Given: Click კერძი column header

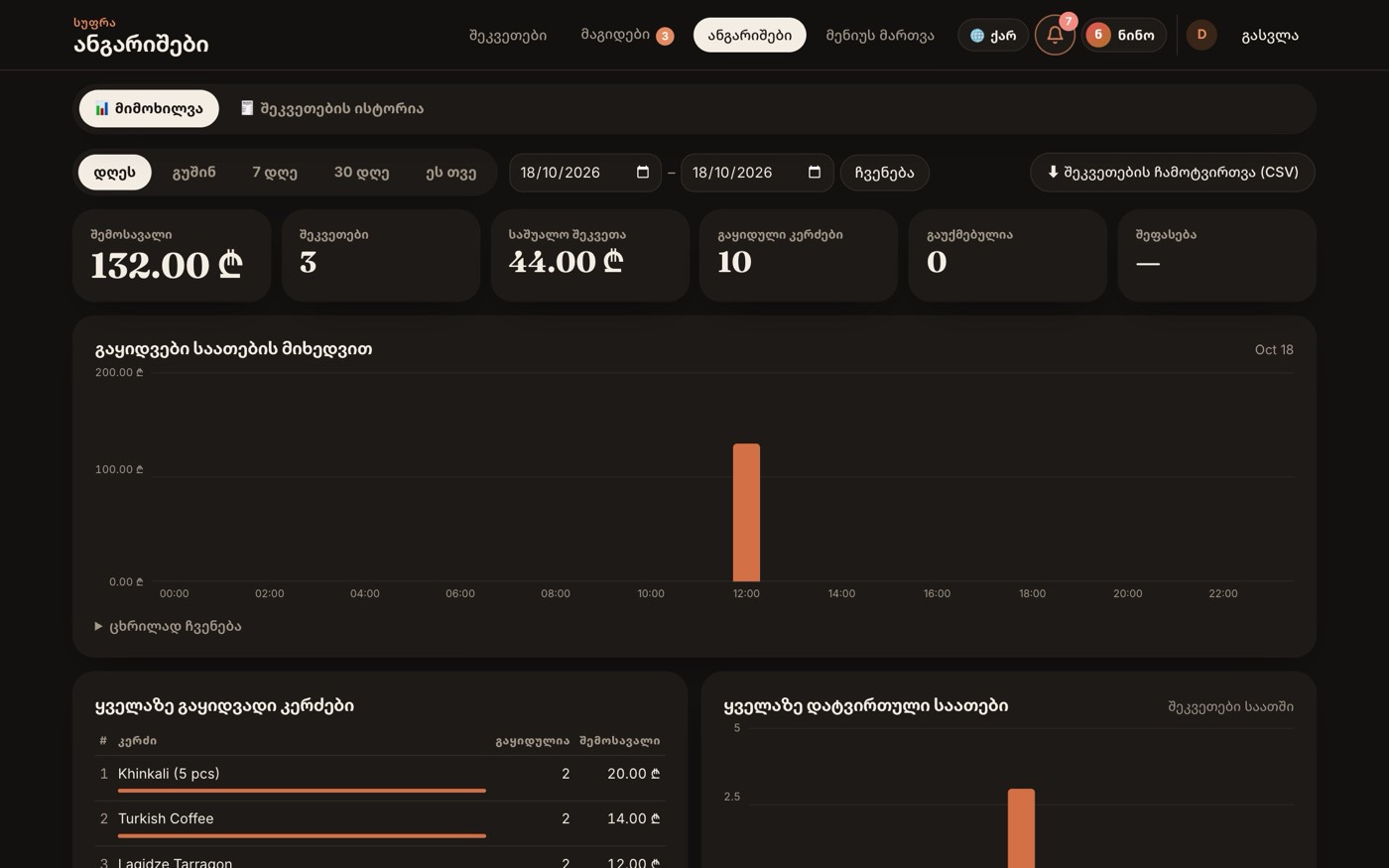Looking at the screenshot, I should coord(137,741).
